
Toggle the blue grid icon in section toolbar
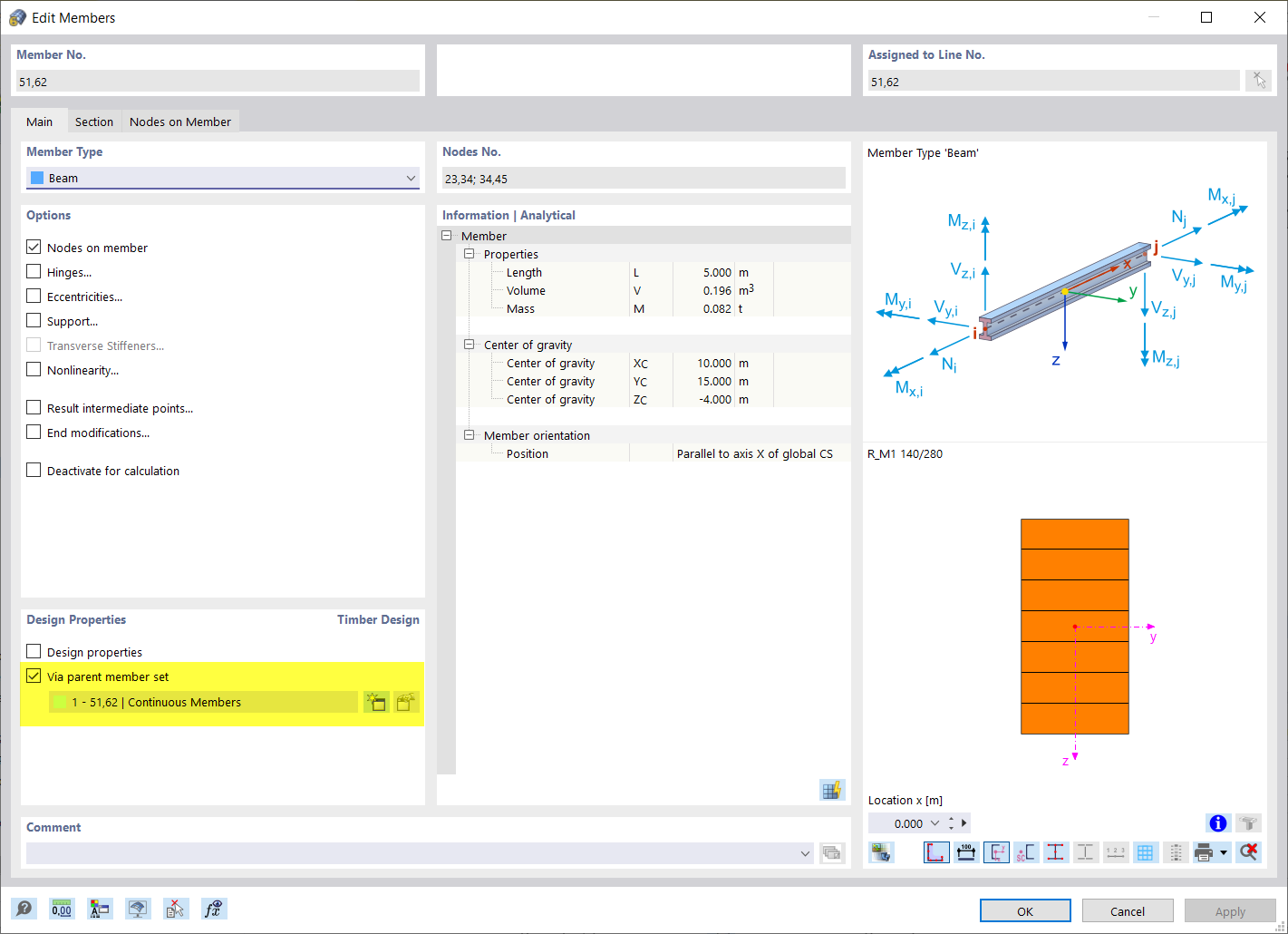1146,852
